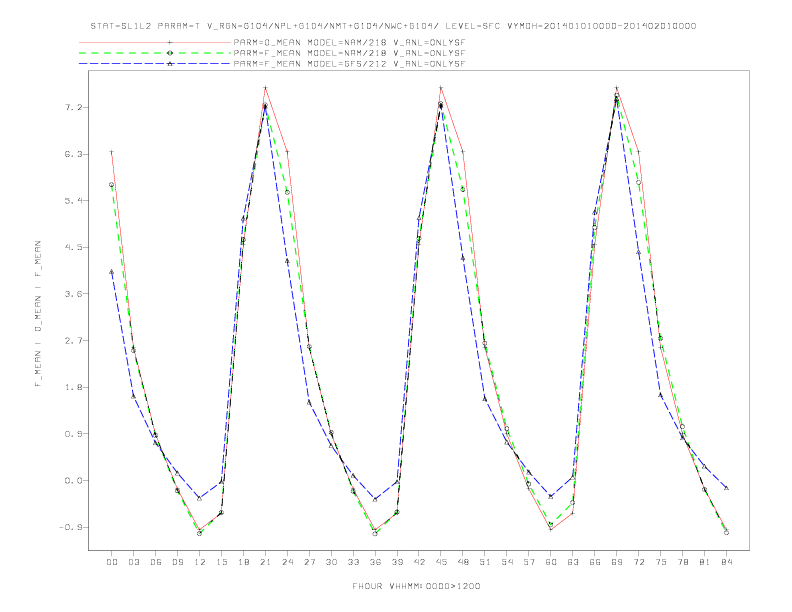Click the 06 forecast hour tick label
Screen dimensions: 792x612
click(x=156, y=562)
